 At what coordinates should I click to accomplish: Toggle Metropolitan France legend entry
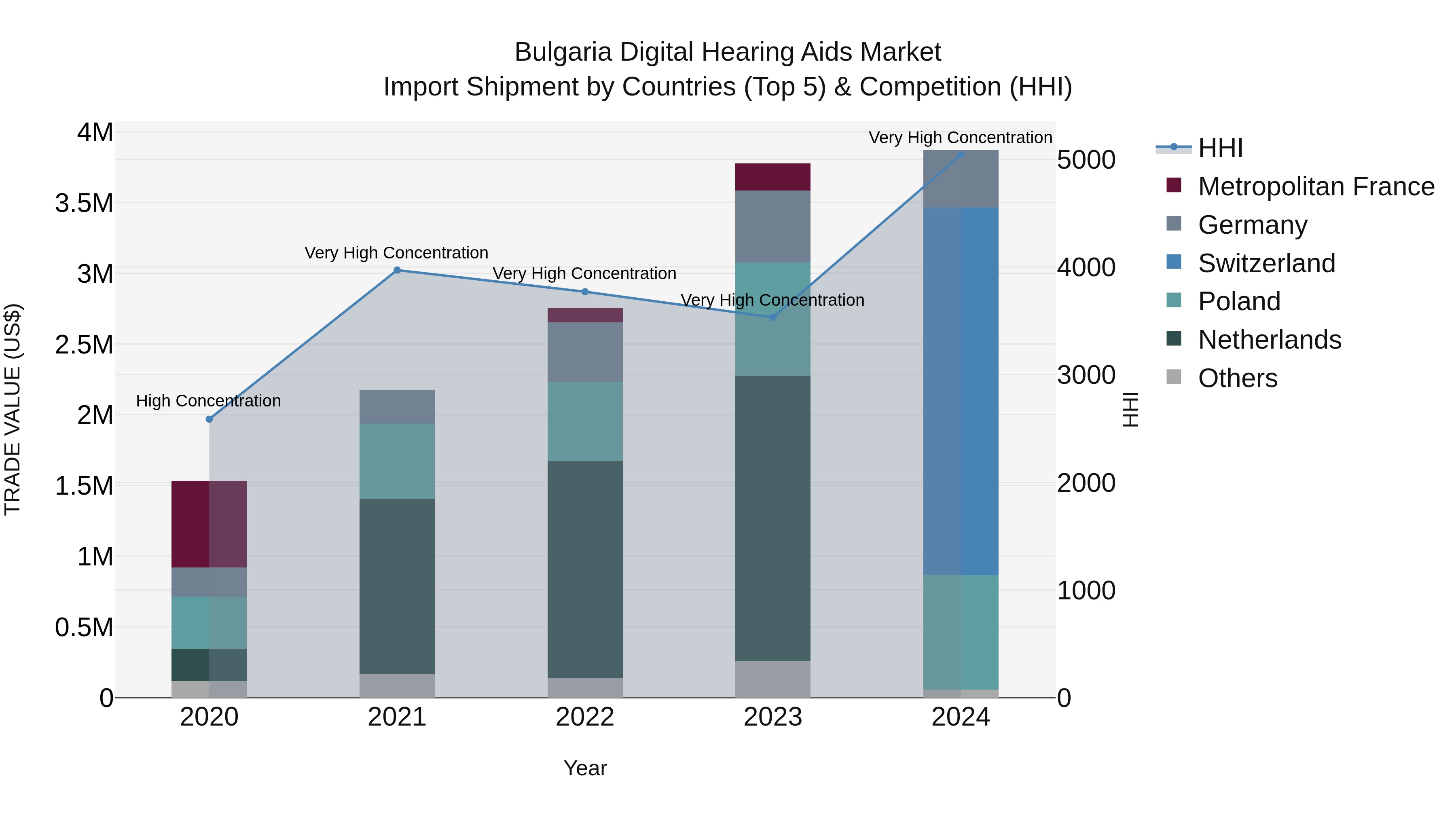pyautogui.click(x=1300, y=186)
